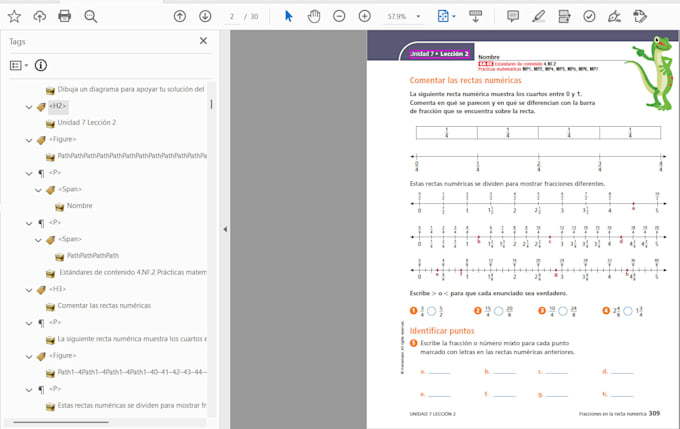Zoom in with plus button
The image size is (680, 429).
(x=365, y=16)
